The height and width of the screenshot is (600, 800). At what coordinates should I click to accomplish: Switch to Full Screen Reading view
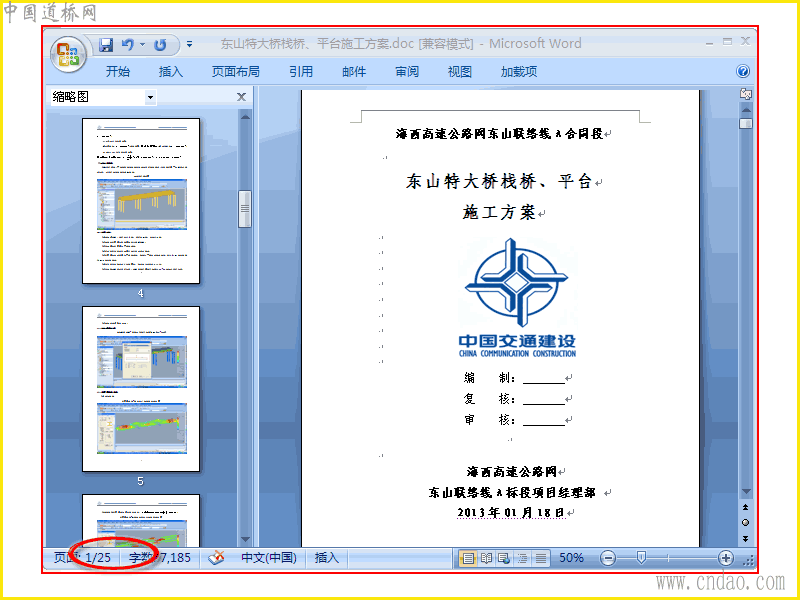point(486,558)
